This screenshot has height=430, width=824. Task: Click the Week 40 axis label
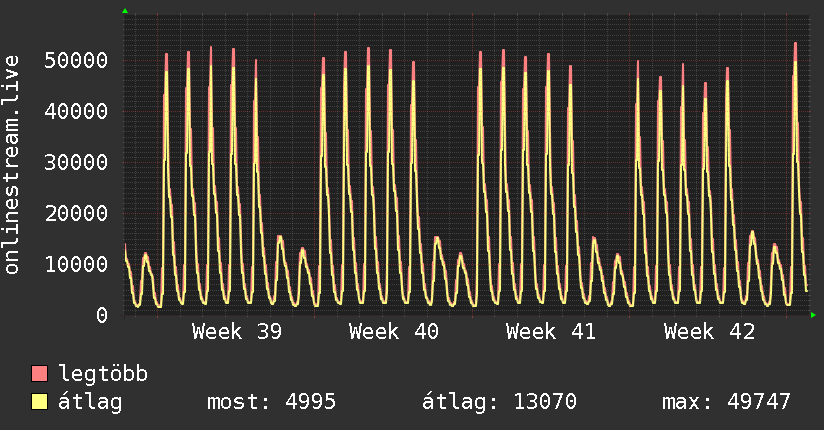394,332
